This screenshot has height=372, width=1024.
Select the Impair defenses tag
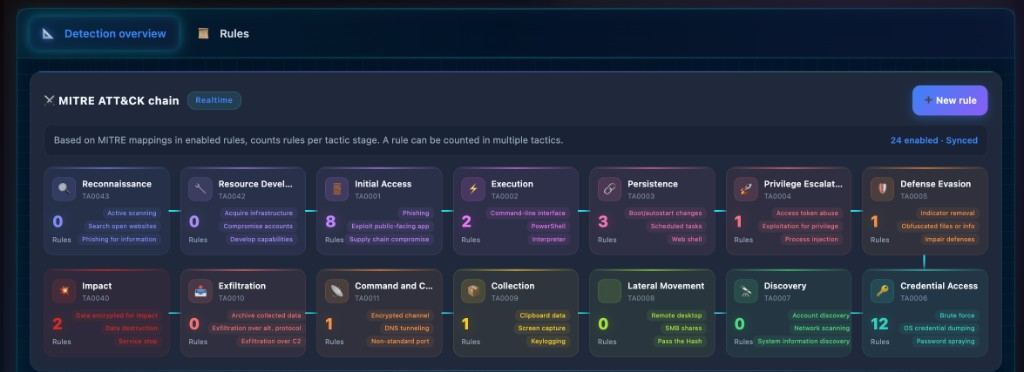pyautogui.click(x=950, y=240)
